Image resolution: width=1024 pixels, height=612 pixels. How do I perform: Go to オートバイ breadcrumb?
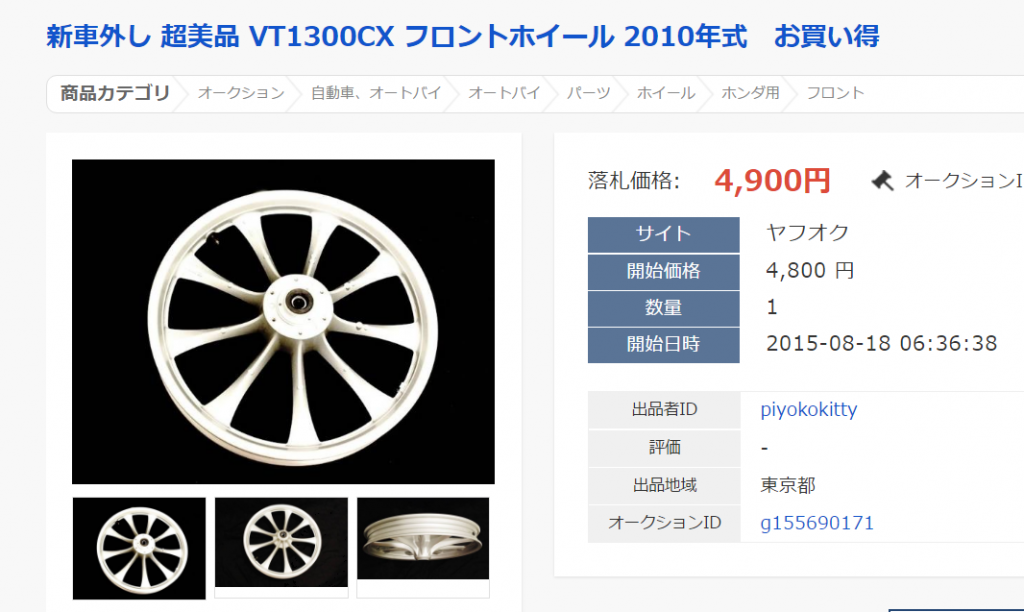coord(504,93)
